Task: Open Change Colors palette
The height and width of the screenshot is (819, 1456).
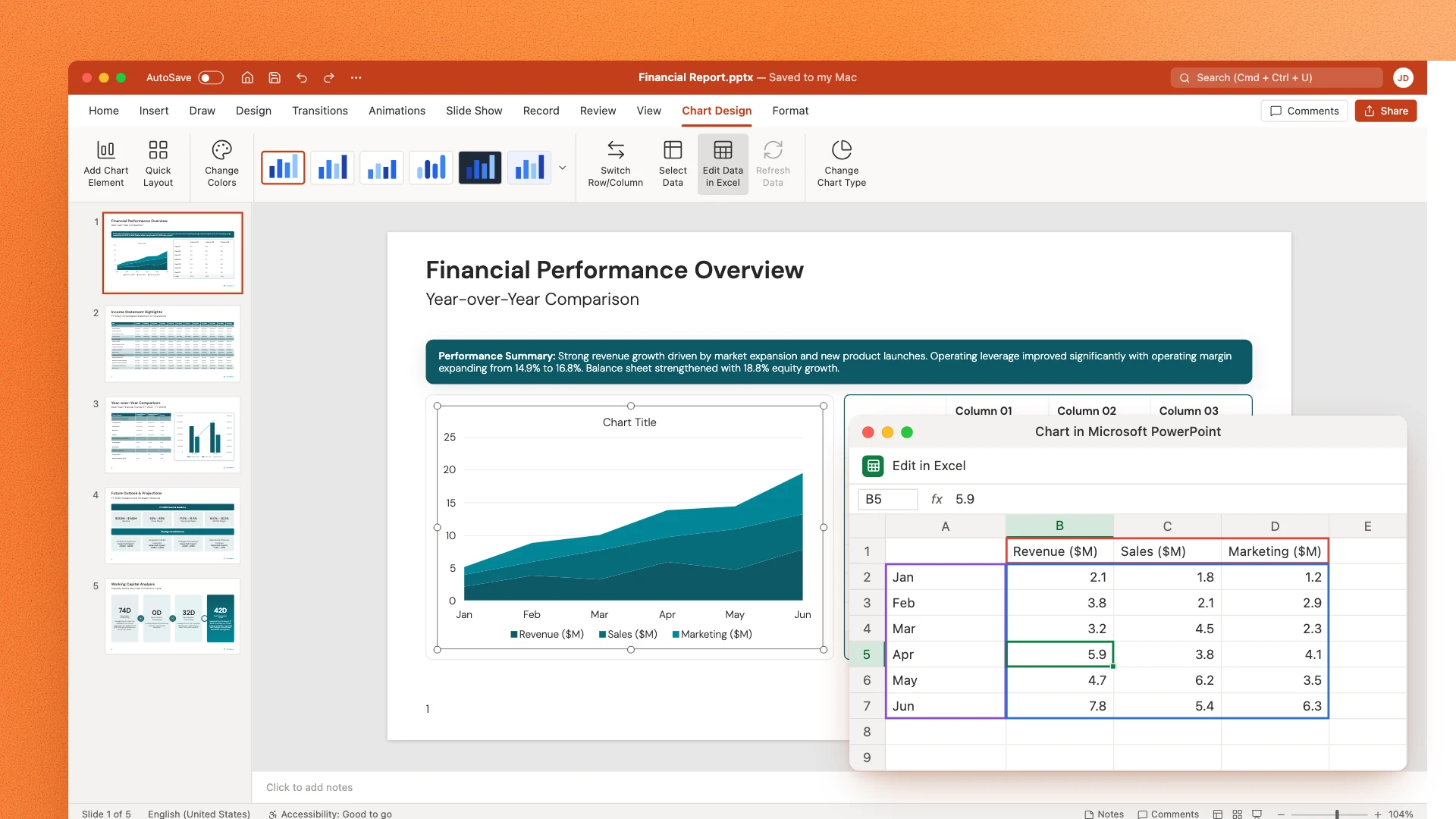Action: [x=221, y=164]
